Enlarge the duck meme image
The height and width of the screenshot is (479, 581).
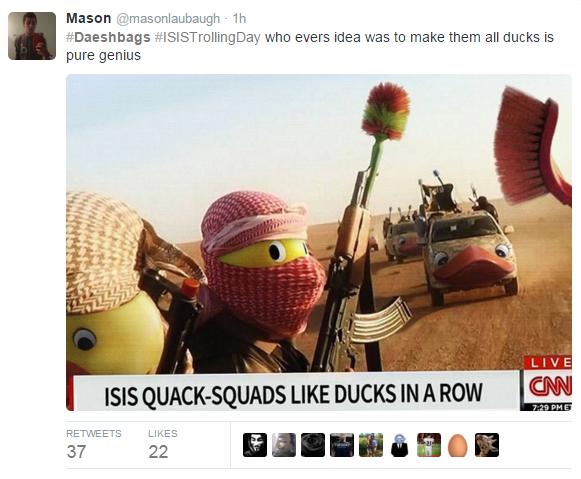(x=319, y=243)
